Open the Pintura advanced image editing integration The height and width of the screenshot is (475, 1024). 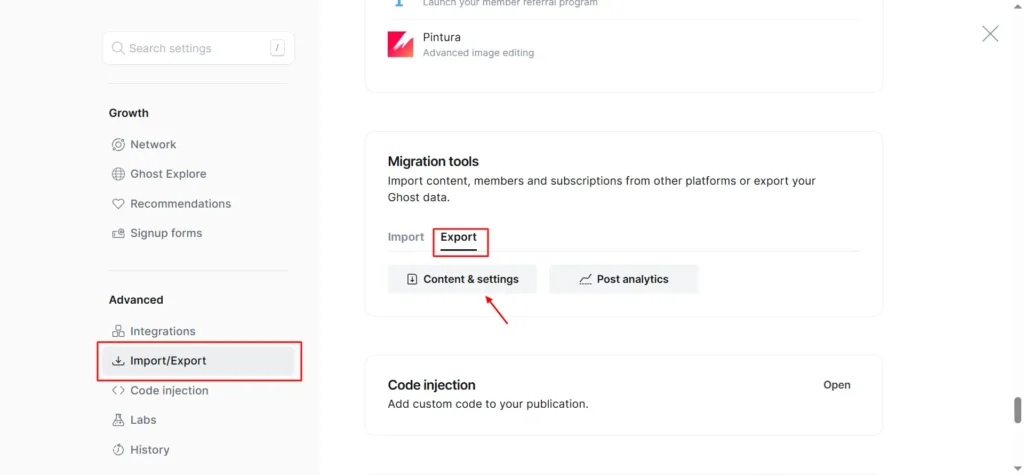[480, 44]
